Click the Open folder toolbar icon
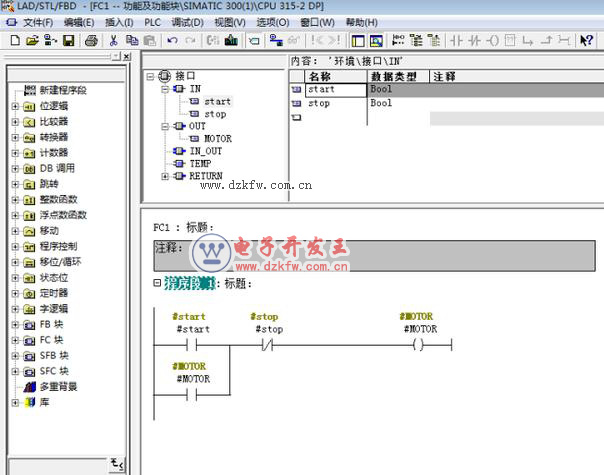Viewport: 604px width, 475px height. click(32, 40)
